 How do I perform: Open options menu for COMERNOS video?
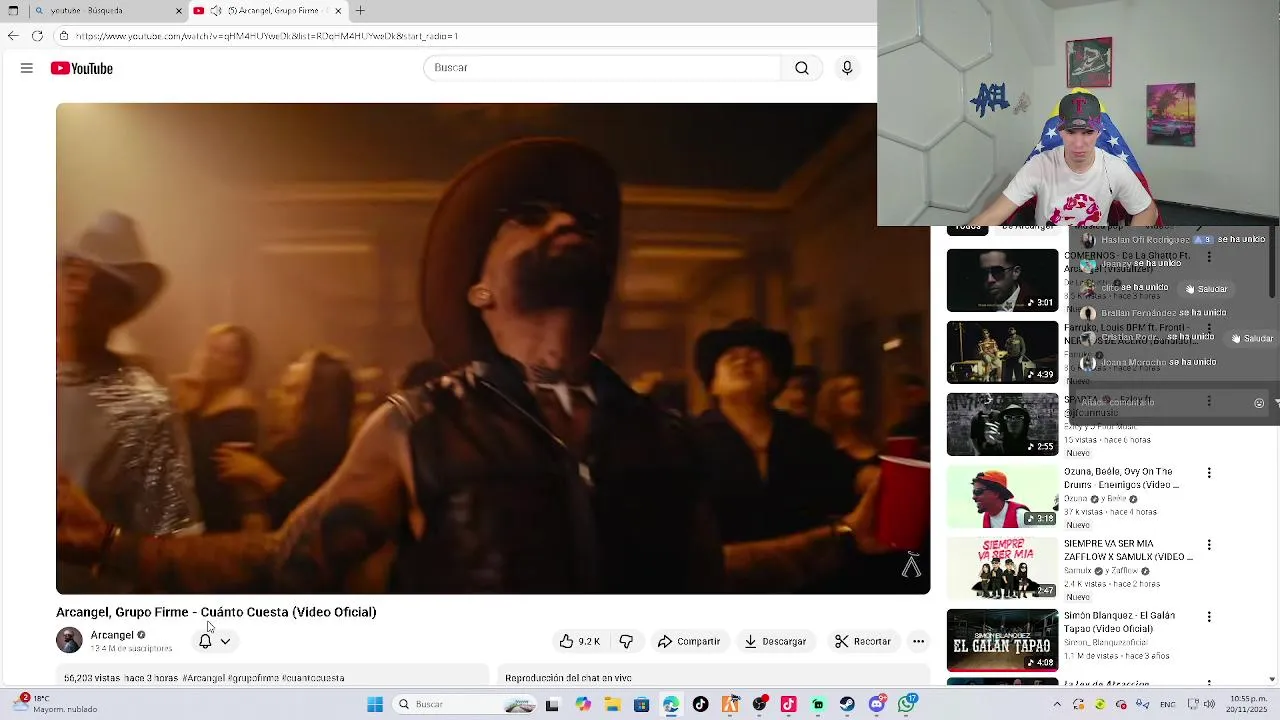1209,257
